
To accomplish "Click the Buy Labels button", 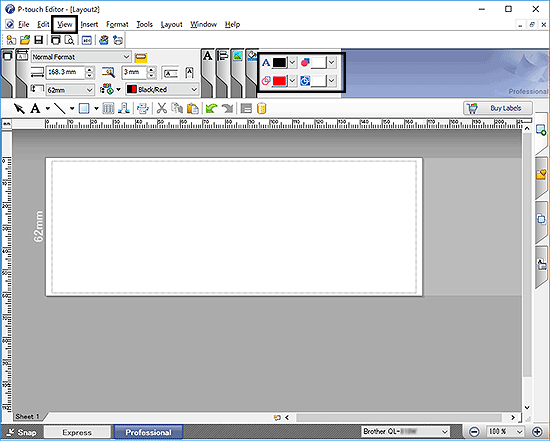I will [498, 108].
